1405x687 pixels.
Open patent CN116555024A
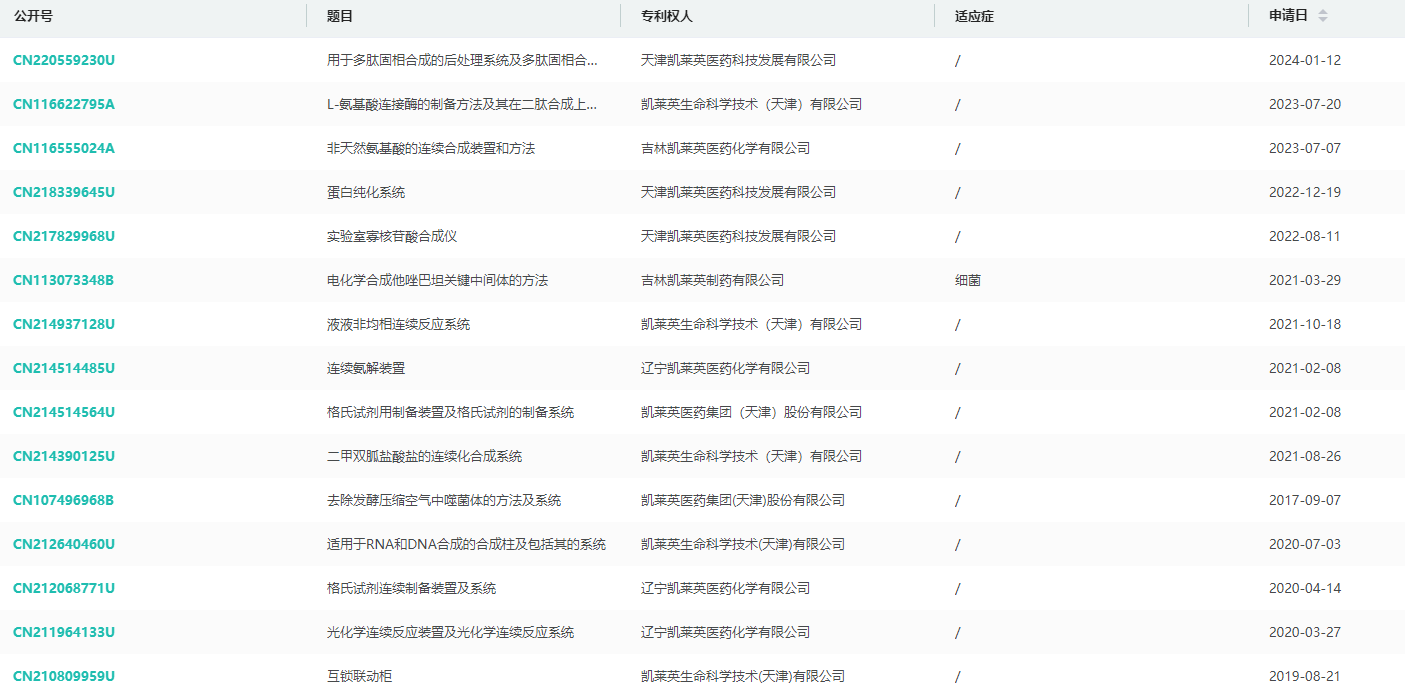point(64,148)
